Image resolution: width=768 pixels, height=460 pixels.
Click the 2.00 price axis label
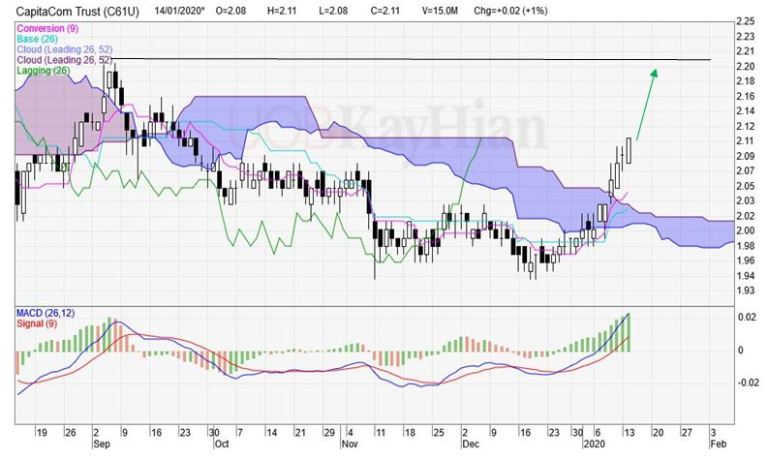[745, 230]
